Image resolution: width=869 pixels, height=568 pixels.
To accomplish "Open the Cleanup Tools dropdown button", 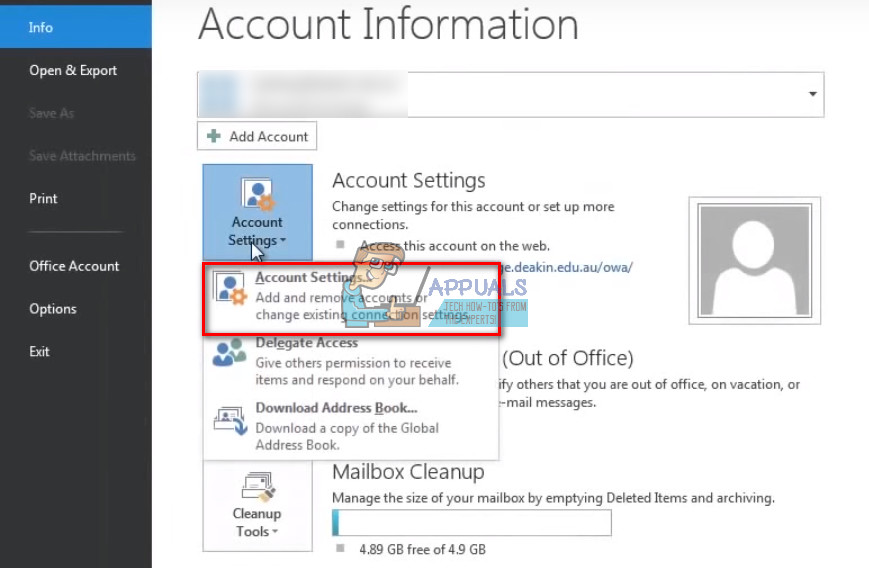I will 257,506.
